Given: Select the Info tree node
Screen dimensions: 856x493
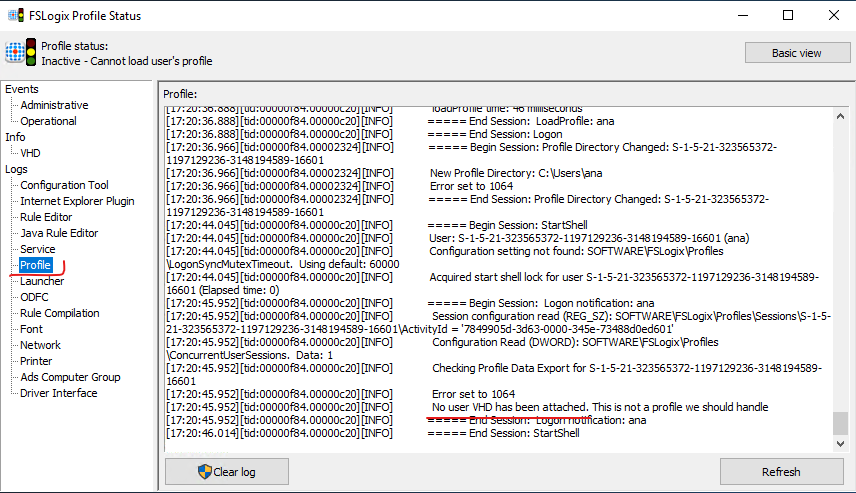Looking at the screenshot, I should pos(15,137).
